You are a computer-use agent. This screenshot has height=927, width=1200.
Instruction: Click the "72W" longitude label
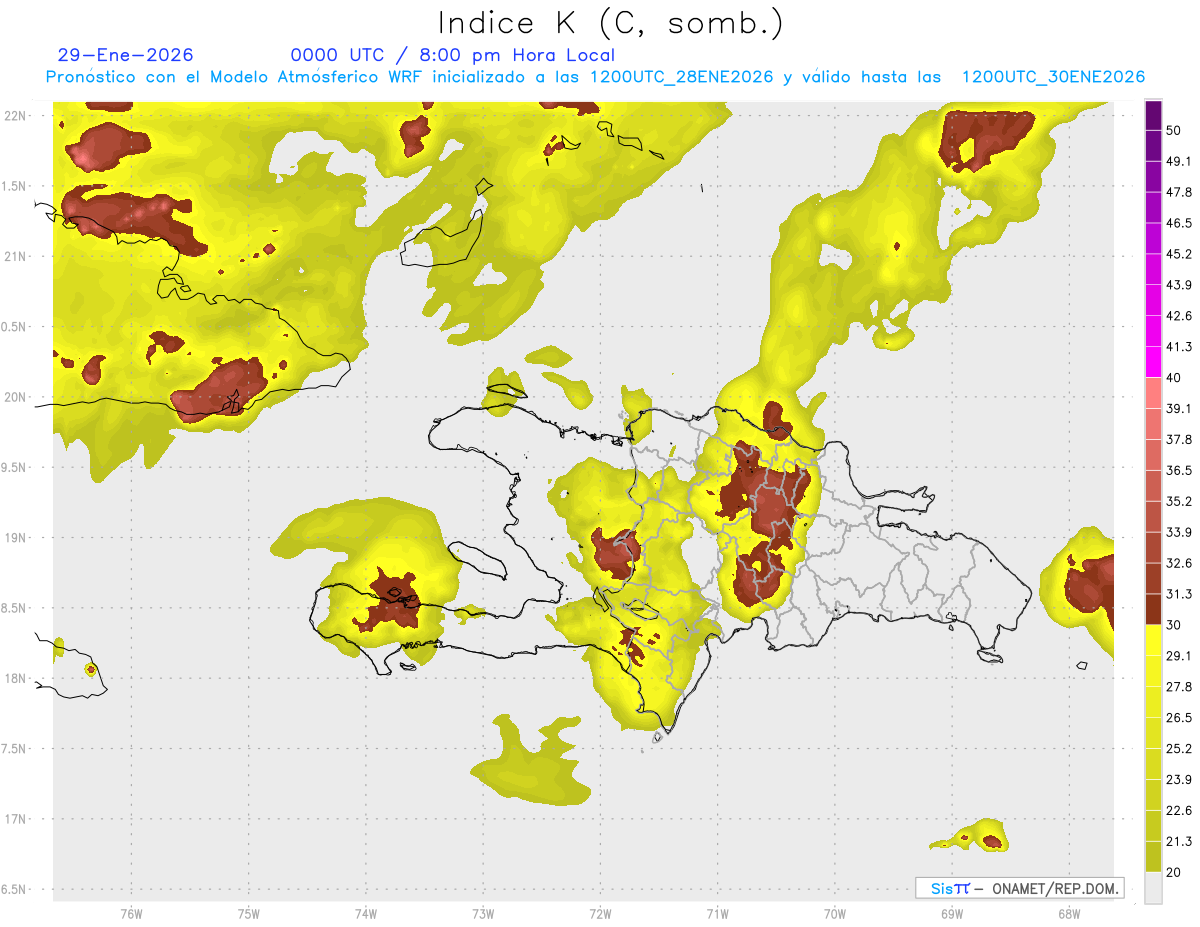600,913
